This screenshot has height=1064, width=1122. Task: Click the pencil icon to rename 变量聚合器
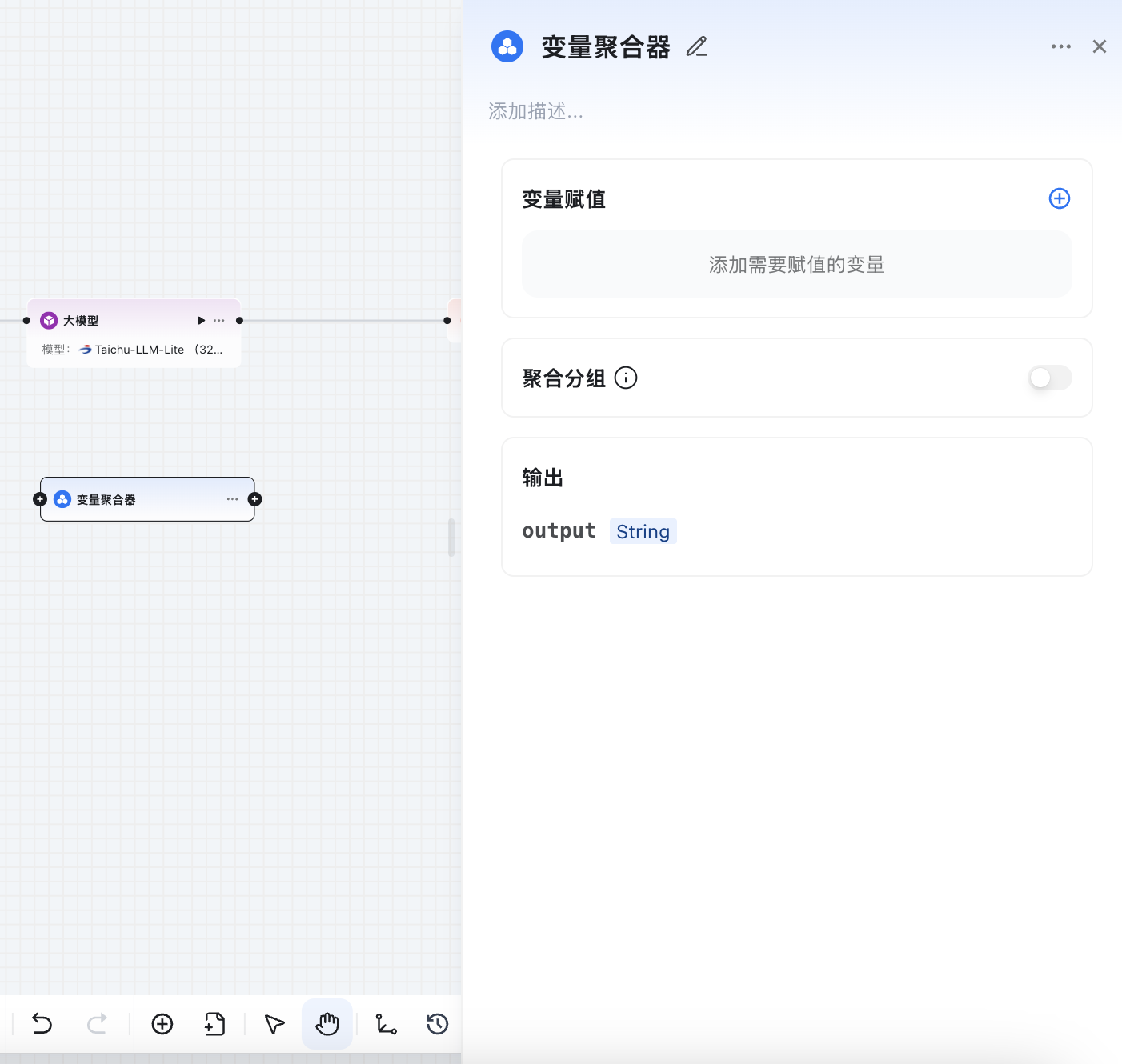pos(696,46)
